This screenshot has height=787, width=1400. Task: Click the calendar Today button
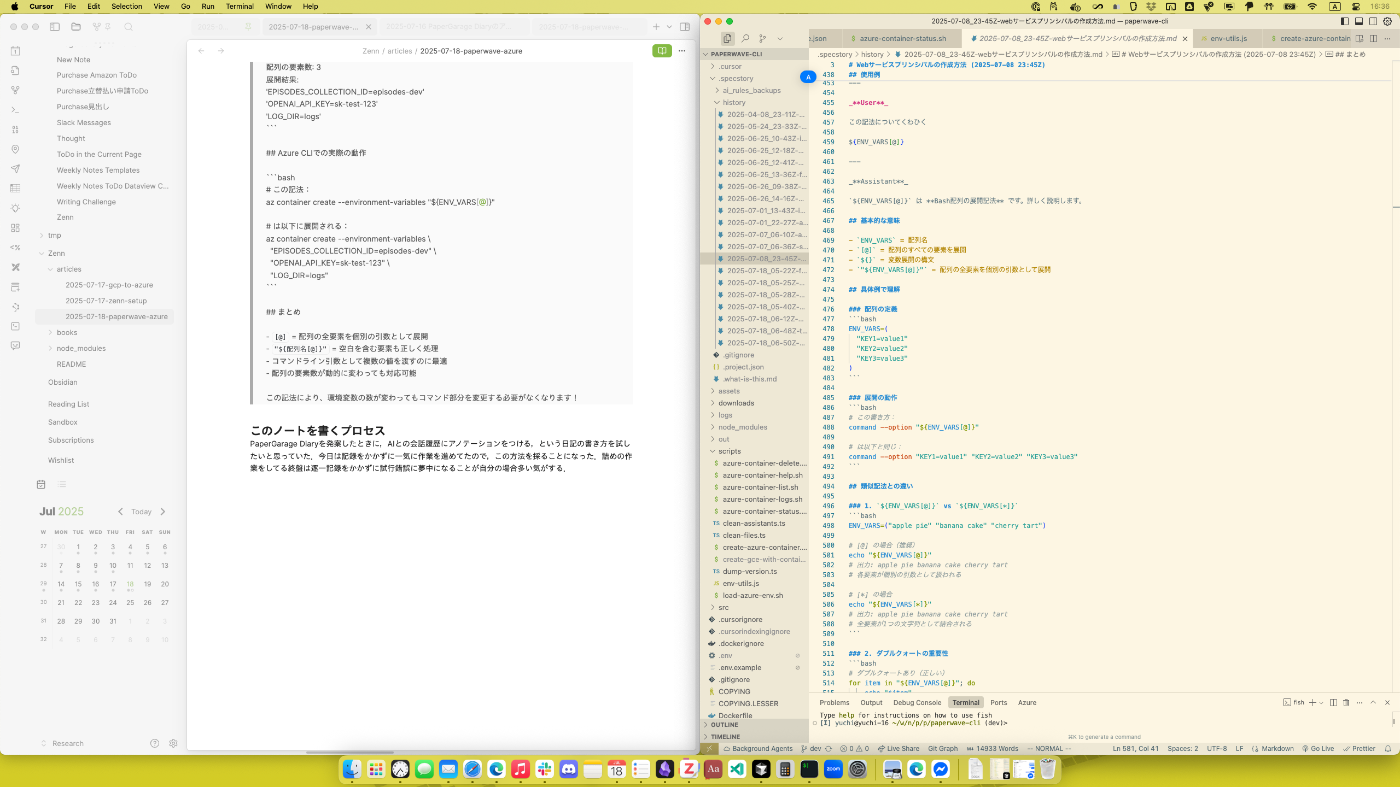[x=142, y=511]
